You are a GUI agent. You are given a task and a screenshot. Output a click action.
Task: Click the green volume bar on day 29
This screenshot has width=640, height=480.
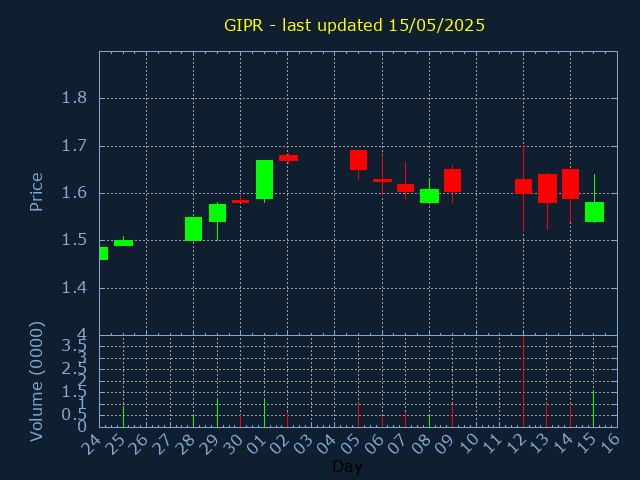coord(218,413)
